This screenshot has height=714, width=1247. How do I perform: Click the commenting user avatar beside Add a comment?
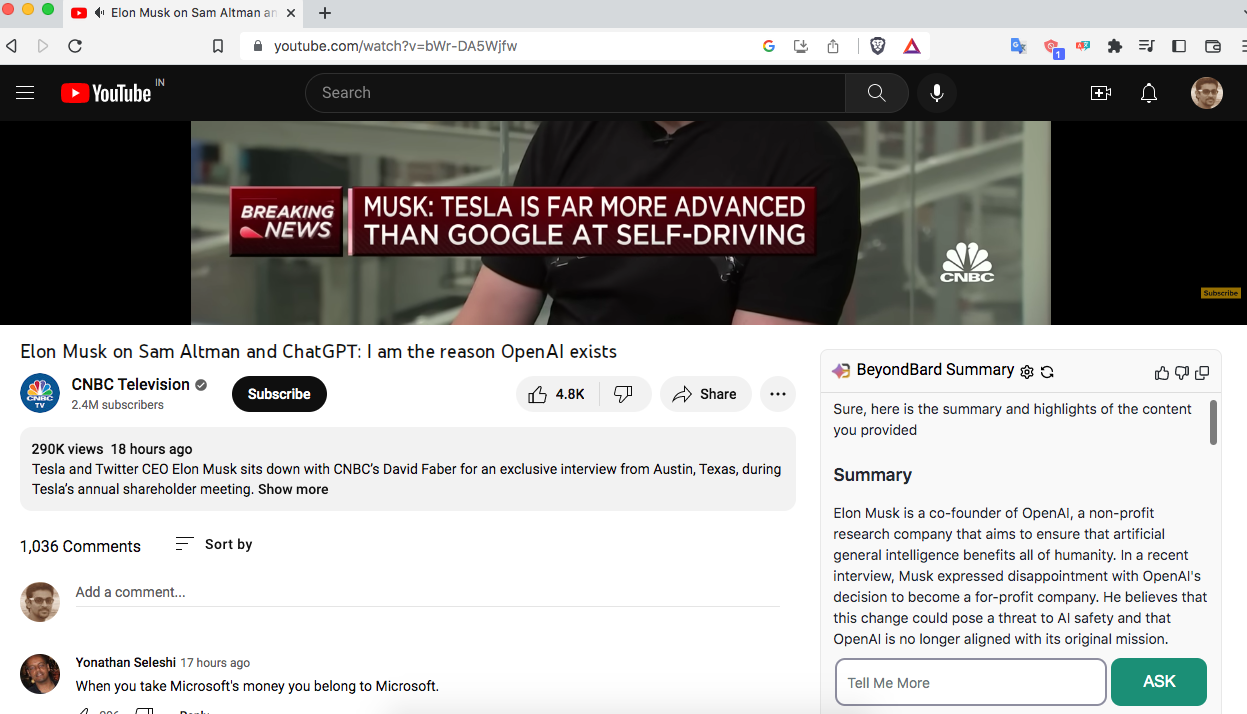pos(40,602)
